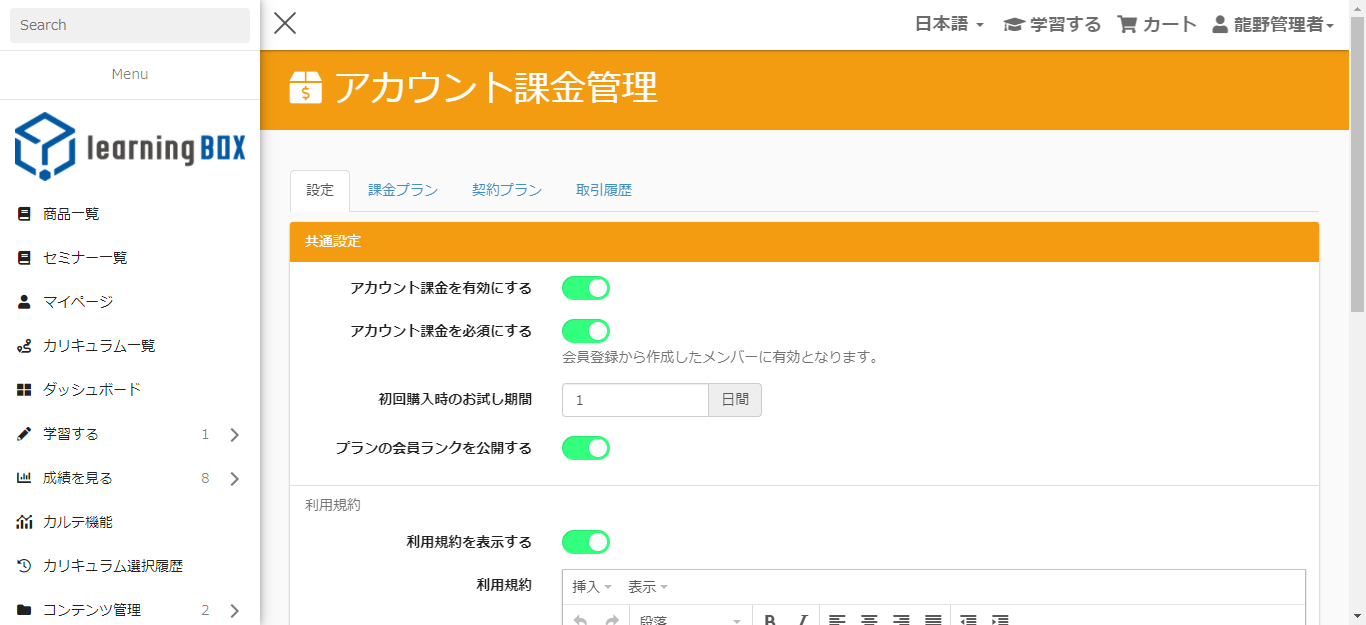Open the 龍野管理者 user dropdown

(1273, 25)
